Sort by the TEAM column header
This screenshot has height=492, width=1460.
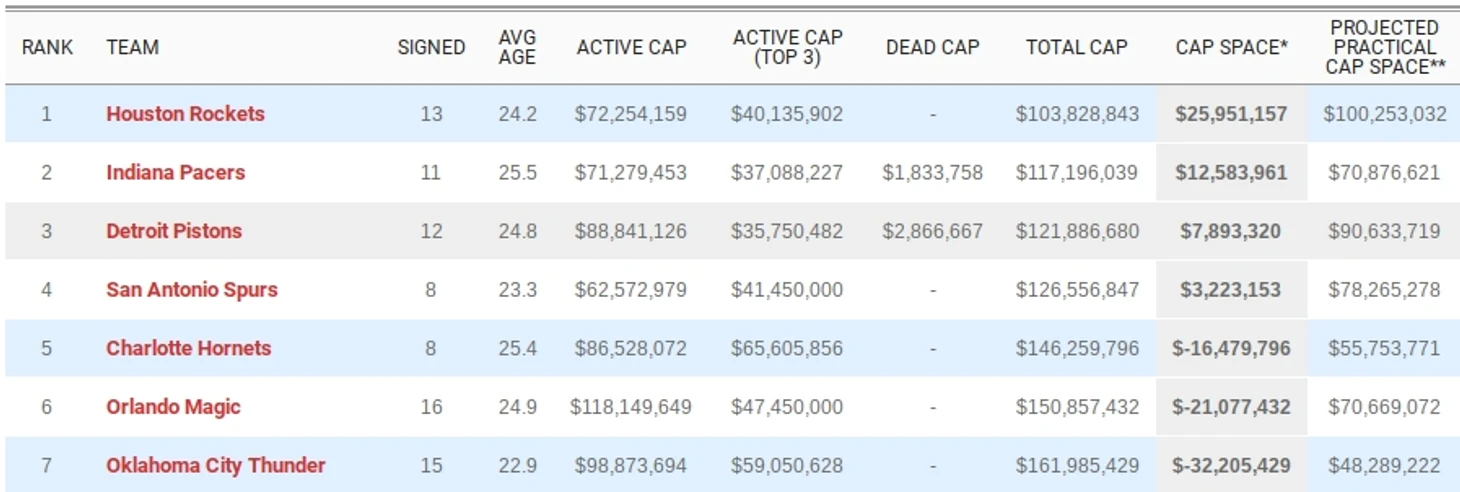[133, 47]
